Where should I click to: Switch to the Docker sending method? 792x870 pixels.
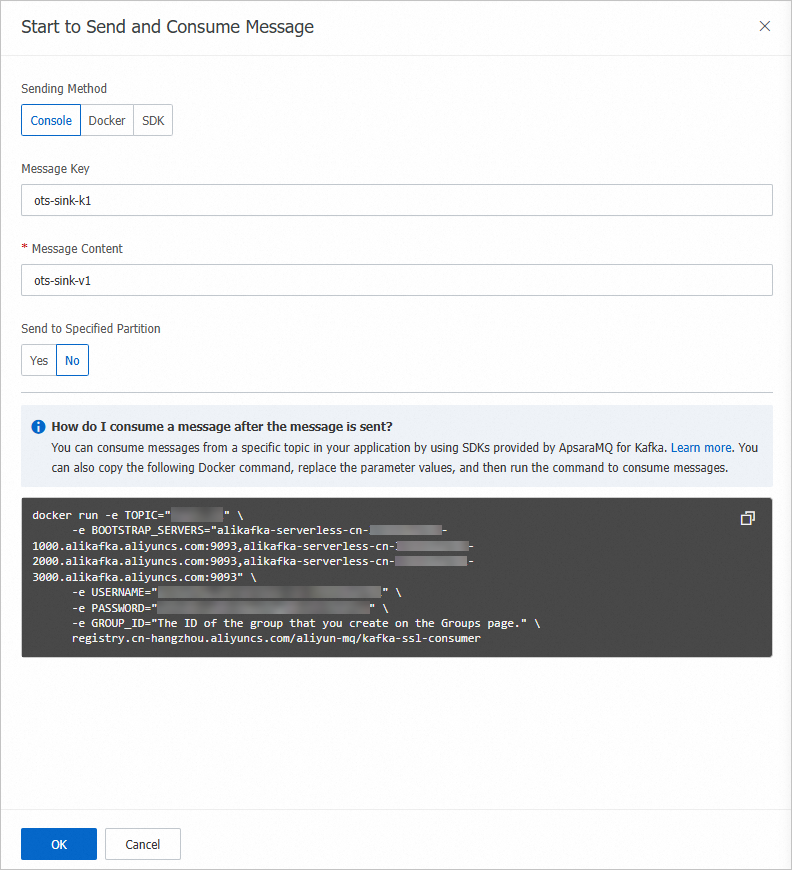[x=107, y=120]
